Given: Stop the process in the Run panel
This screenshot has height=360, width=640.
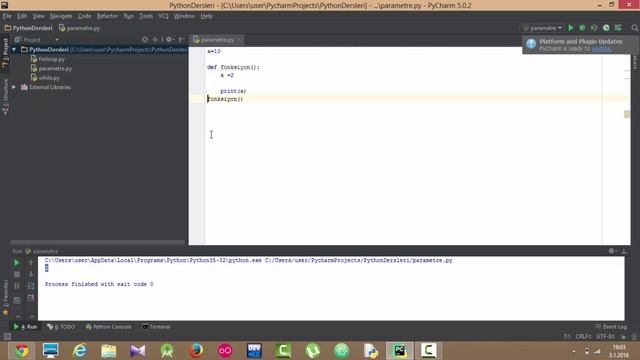Looking at the screenshot, I should tap(17, 274).
